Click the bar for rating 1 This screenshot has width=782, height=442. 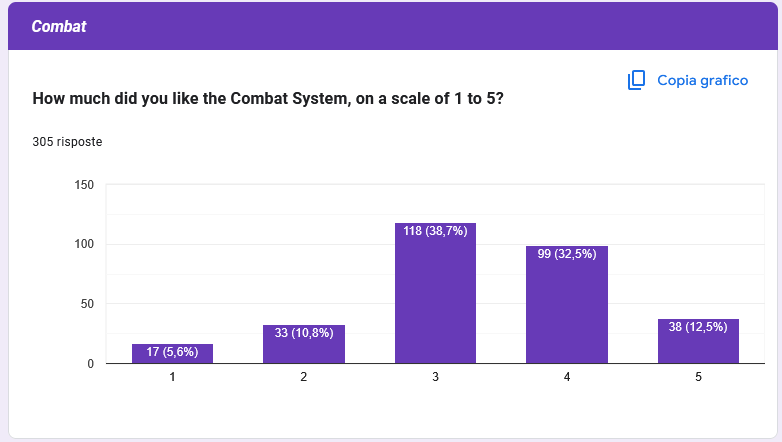(172, 357)
